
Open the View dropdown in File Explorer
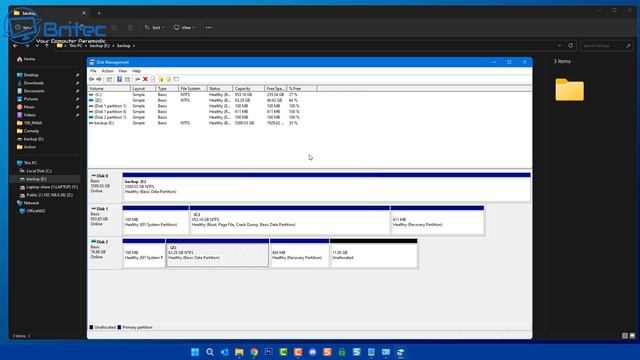[184, 28]
